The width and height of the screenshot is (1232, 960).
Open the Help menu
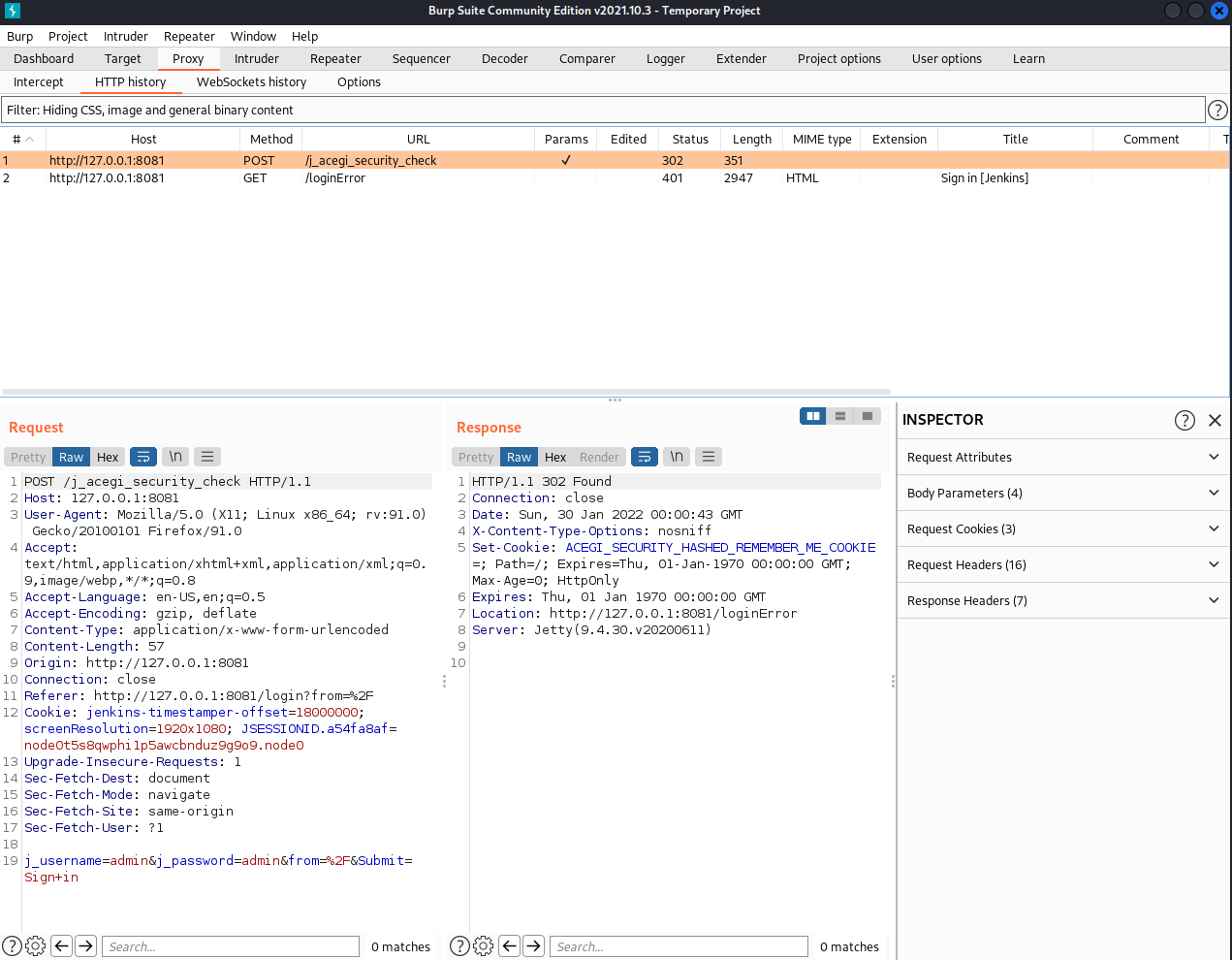coord(305,36)
